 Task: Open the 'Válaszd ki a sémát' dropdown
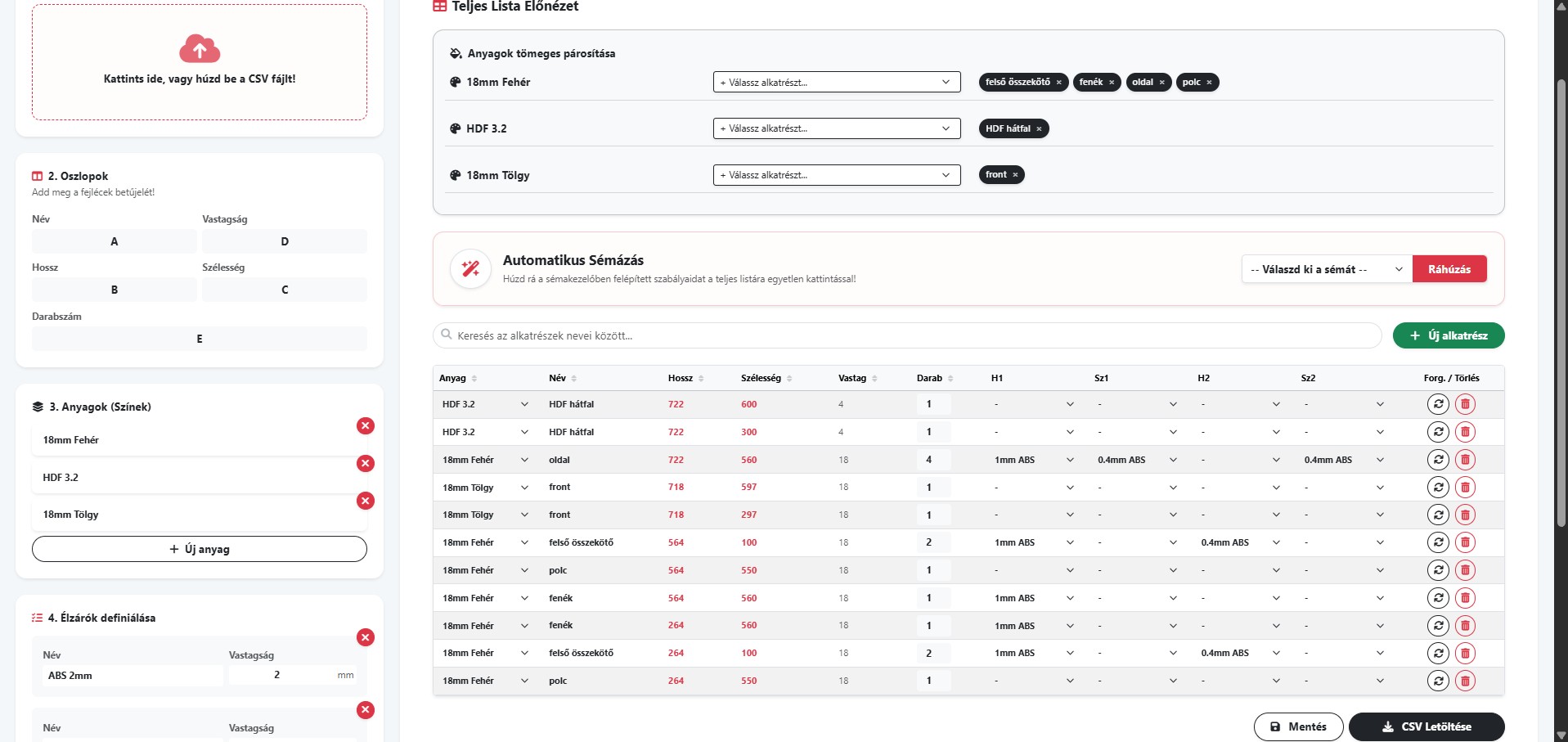point(1327,269)
